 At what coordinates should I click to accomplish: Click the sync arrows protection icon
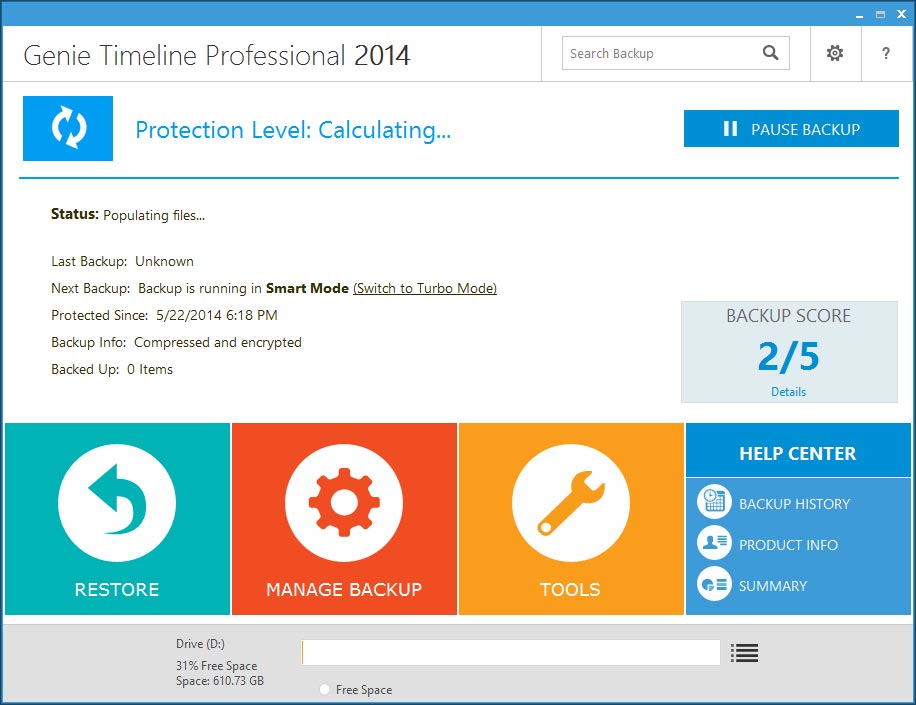(x=68, y=128)
